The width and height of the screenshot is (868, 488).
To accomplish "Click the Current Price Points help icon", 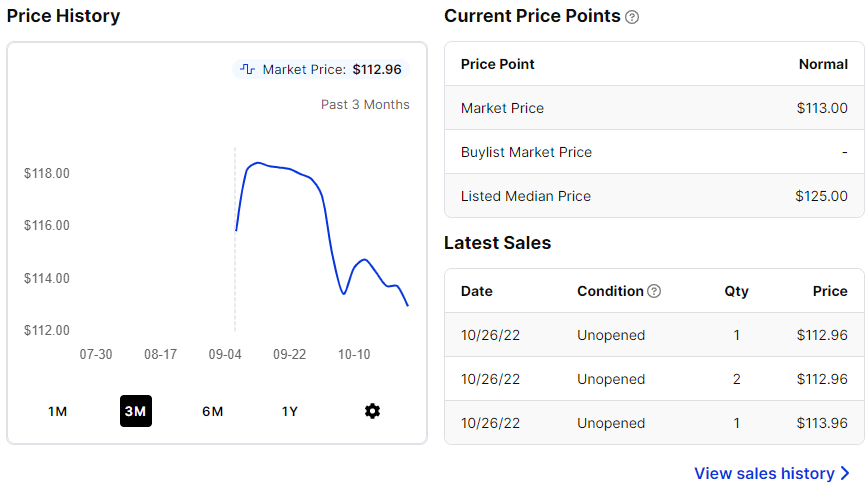I will click(632, 17).
